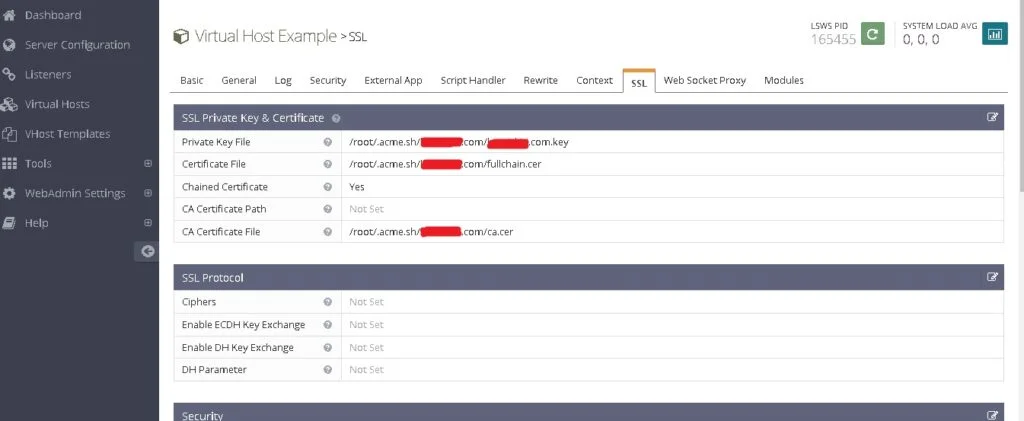
Task: Click Virtual Host Example breadcrumb title
Action: click(x=265, y=37)
